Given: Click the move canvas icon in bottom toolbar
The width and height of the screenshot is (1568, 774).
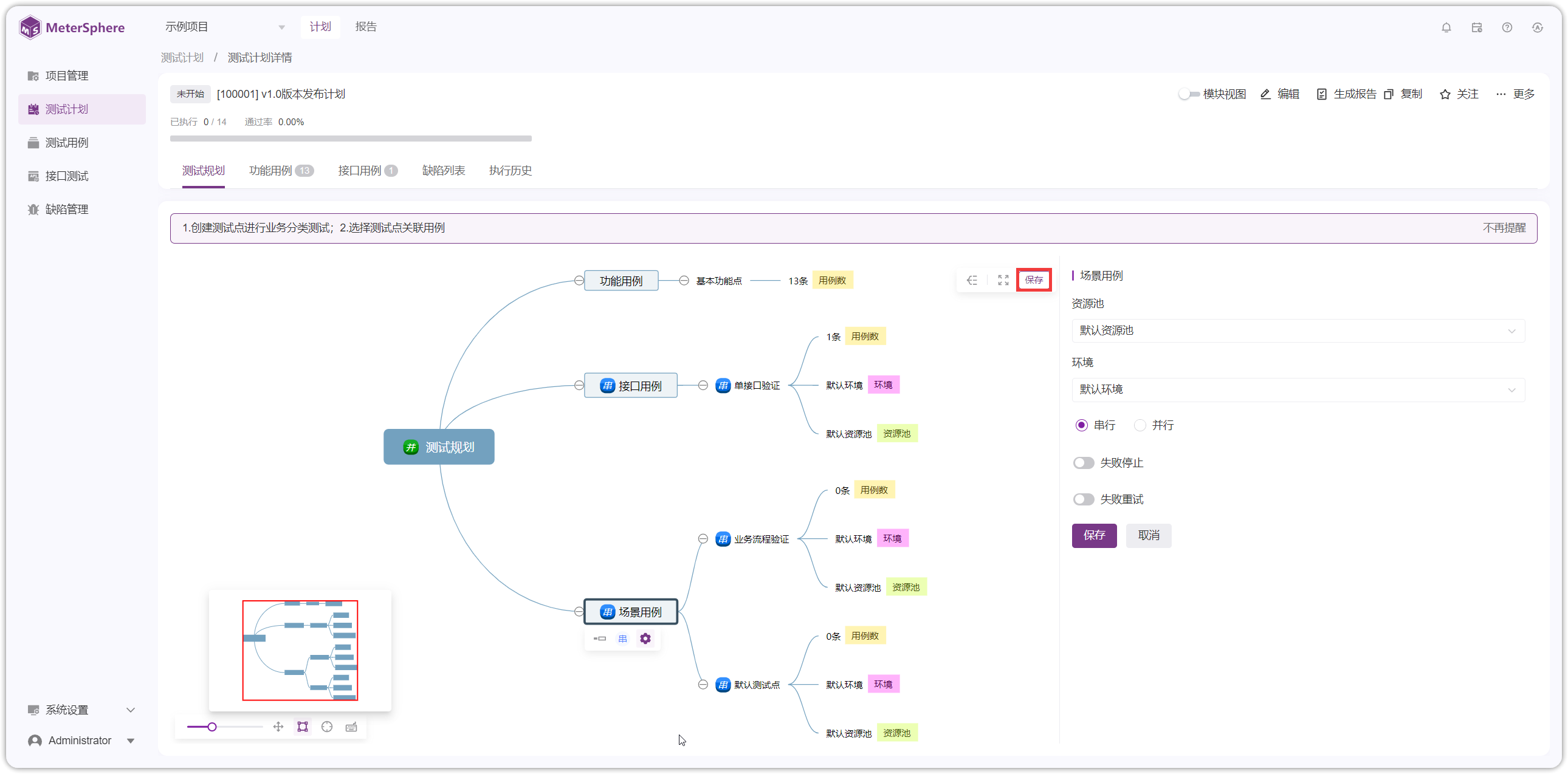Looking at the screenshot, I should (278, 727).
